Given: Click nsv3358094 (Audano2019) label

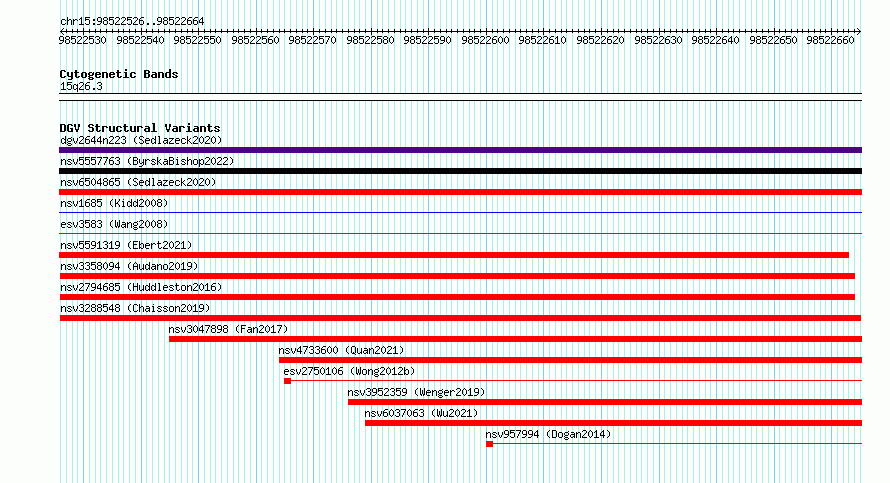Looking at the screenshot, I should click(129, 266).
